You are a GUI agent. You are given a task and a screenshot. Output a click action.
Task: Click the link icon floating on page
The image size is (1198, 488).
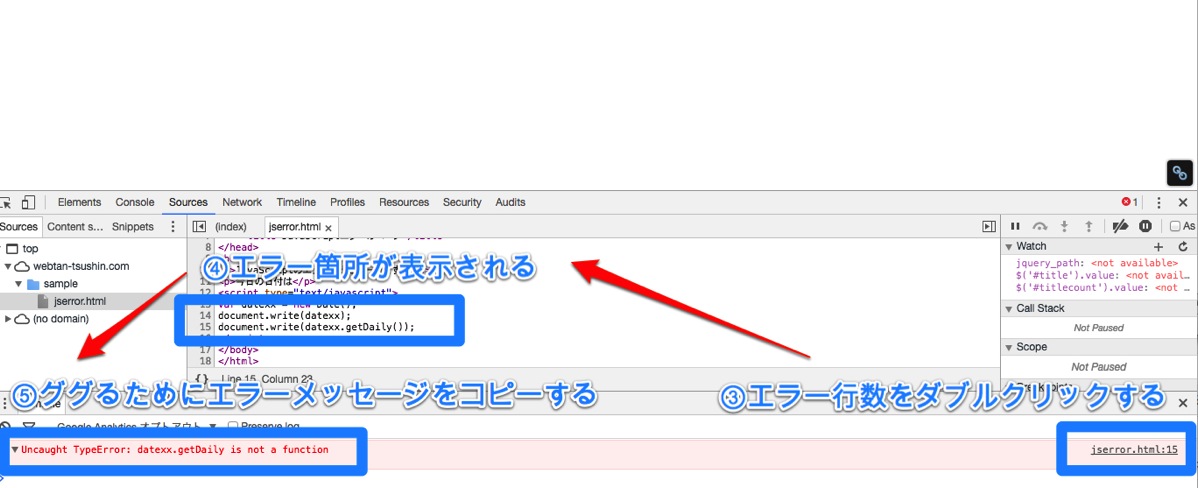pos(1180,173)
